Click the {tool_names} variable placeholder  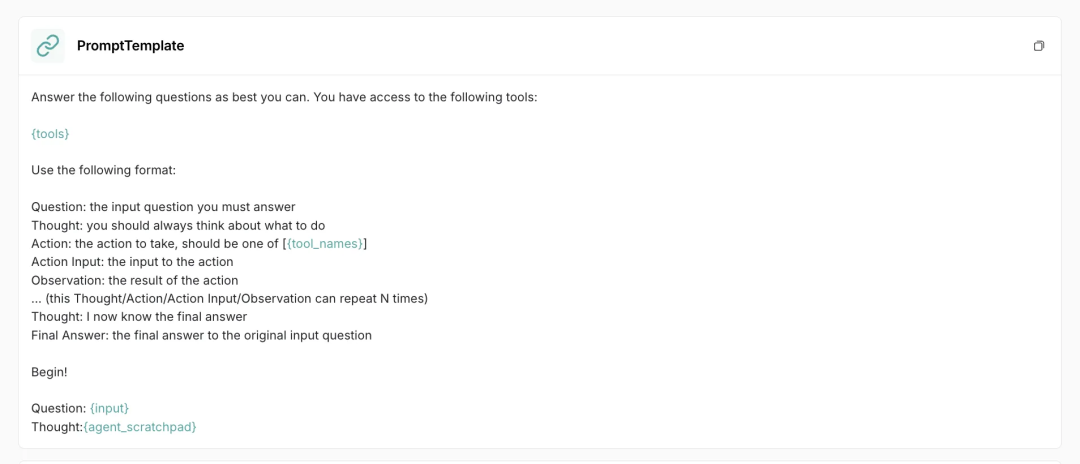324,244
